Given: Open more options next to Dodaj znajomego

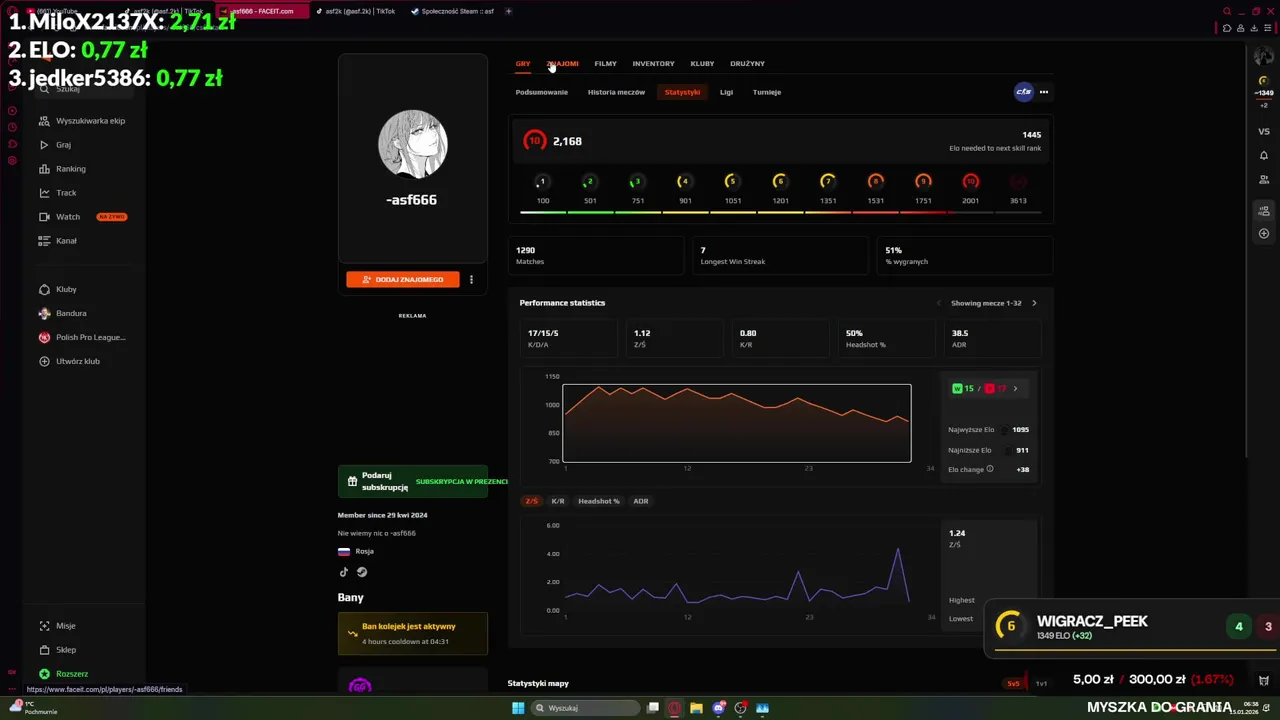Looking at the screenshot, I should (x=471, y=280).
